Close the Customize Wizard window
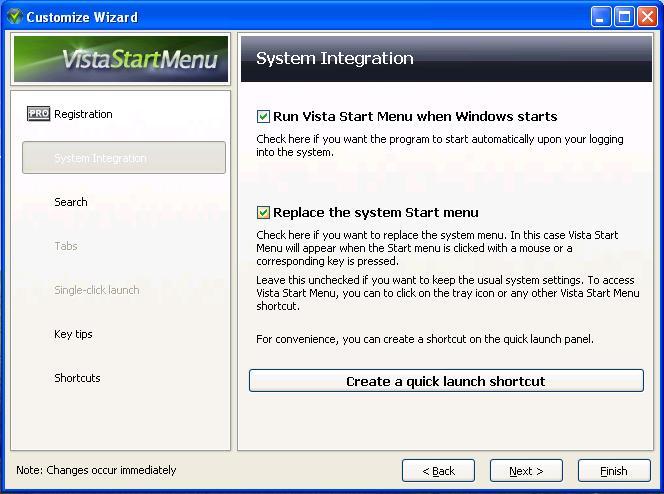This screenshot has width=664, height=494. tap(647, 17)
